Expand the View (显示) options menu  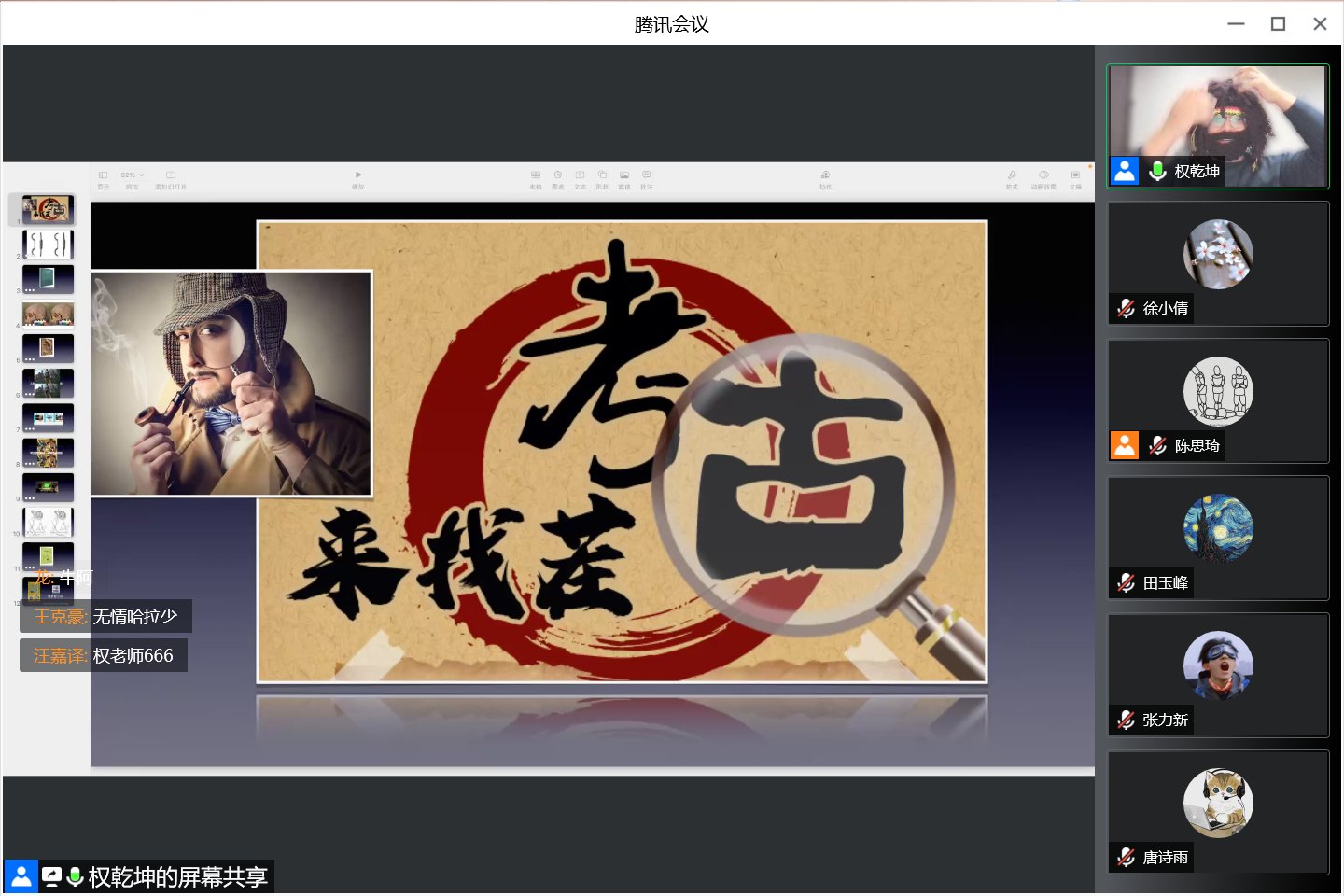[103, 175]
